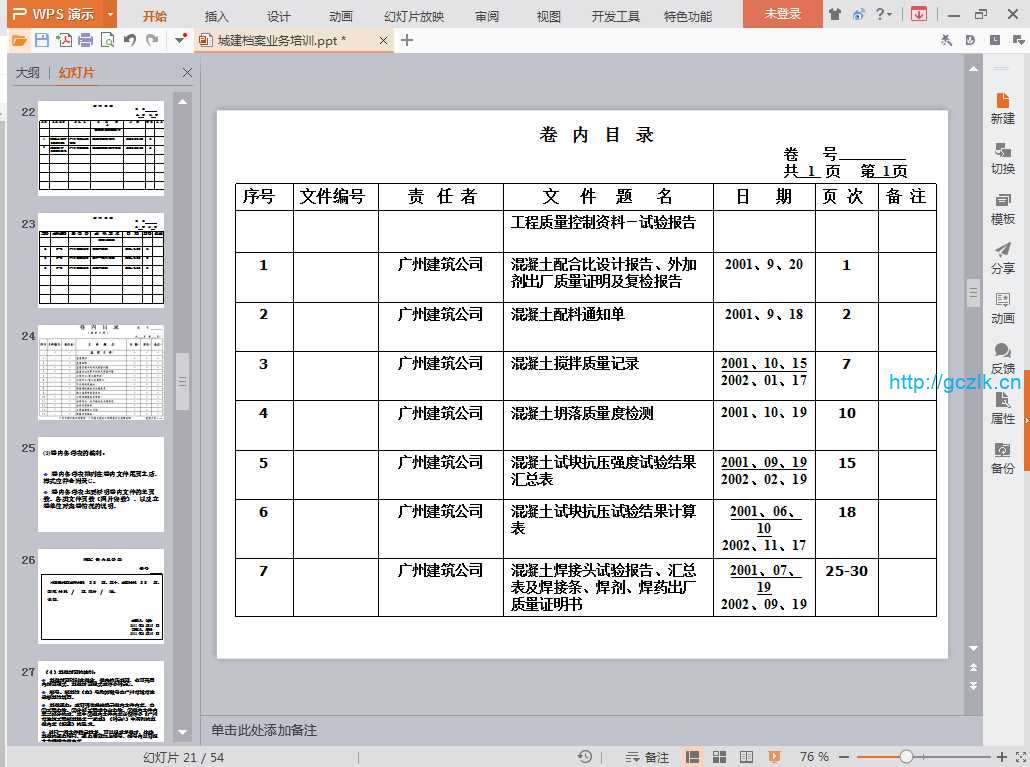Screen dimensions: 1030x767
Task: Open the 分享 (Share) sidebar icon
Action: click(1002, 257)
